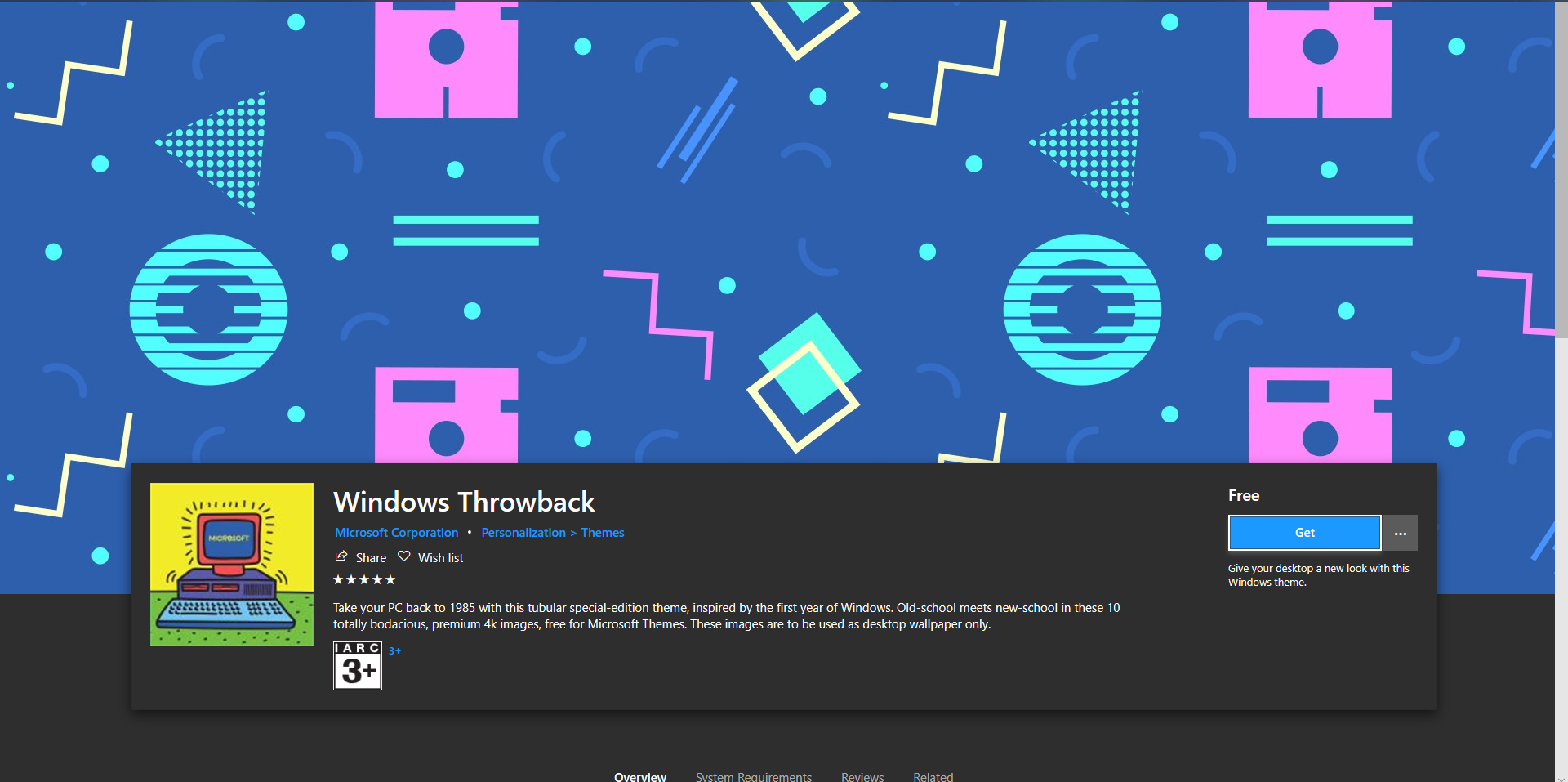Open the Personalization category link
The image size is (1568, 782).
pos(523,532)
